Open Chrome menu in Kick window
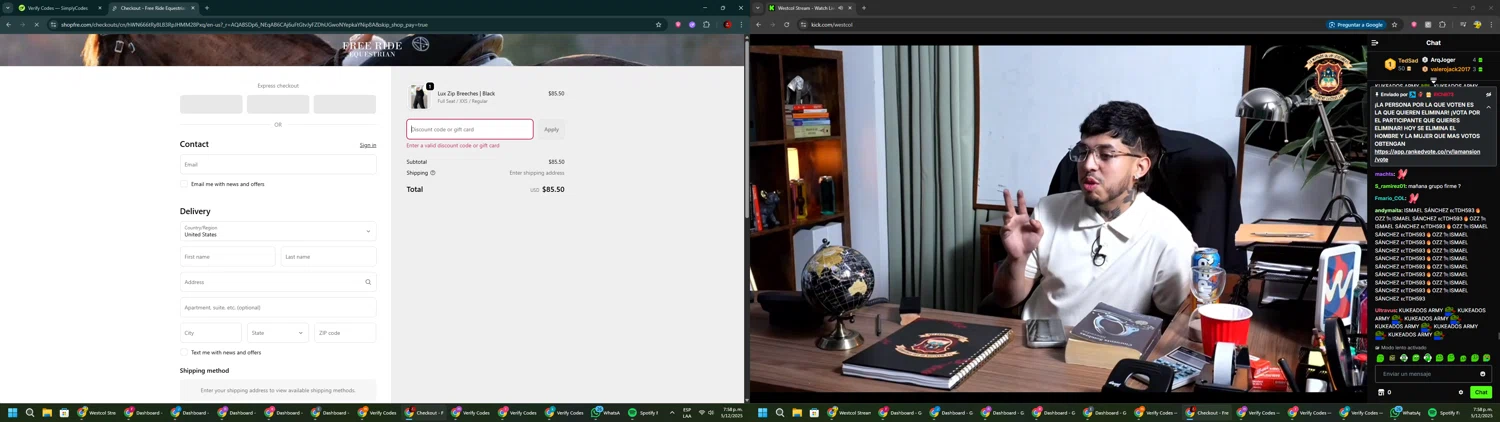1500x422 pixels. click(1491, 24)
